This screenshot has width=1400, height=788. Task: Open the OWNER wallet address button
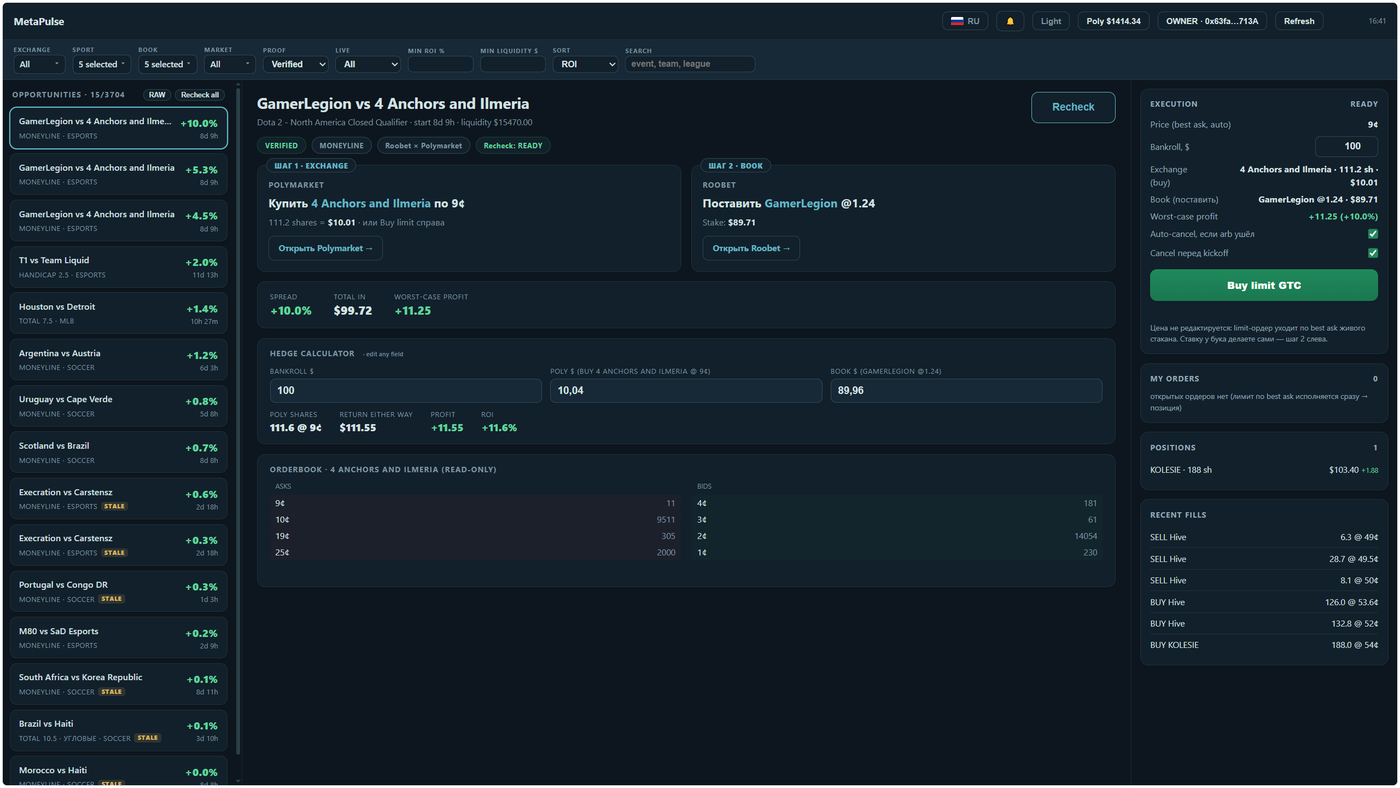(x=1212, y=21)
